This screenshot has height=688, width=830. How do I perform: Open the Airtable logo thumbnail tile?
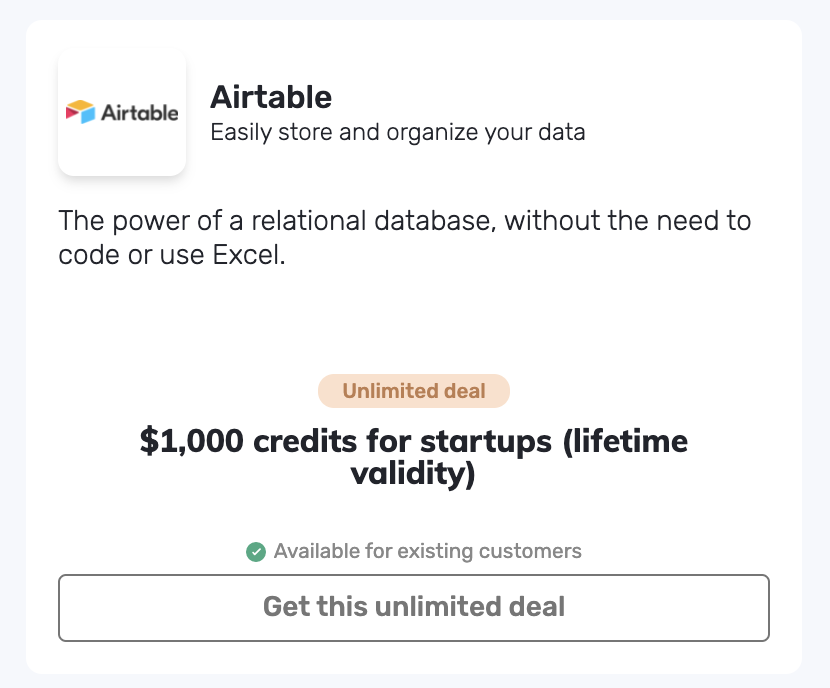pyautogui.click(x=122, y=112)
